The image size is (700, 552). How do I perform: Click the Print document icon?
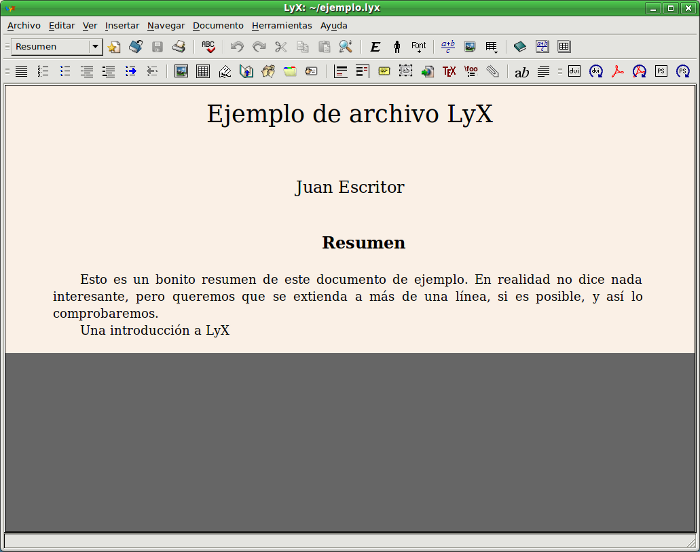click(179, 46)
